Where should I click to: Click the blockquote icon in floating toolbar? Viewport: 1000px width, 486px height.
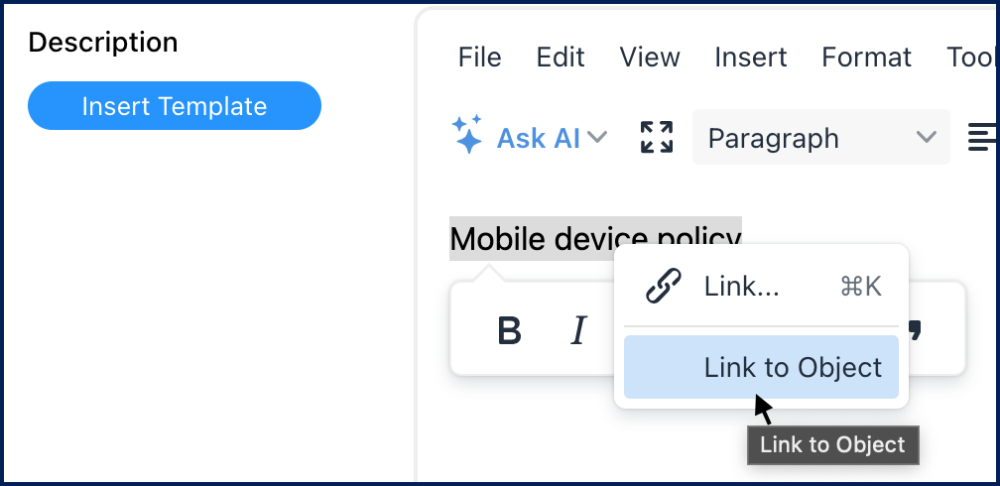(x=914, y=328)
